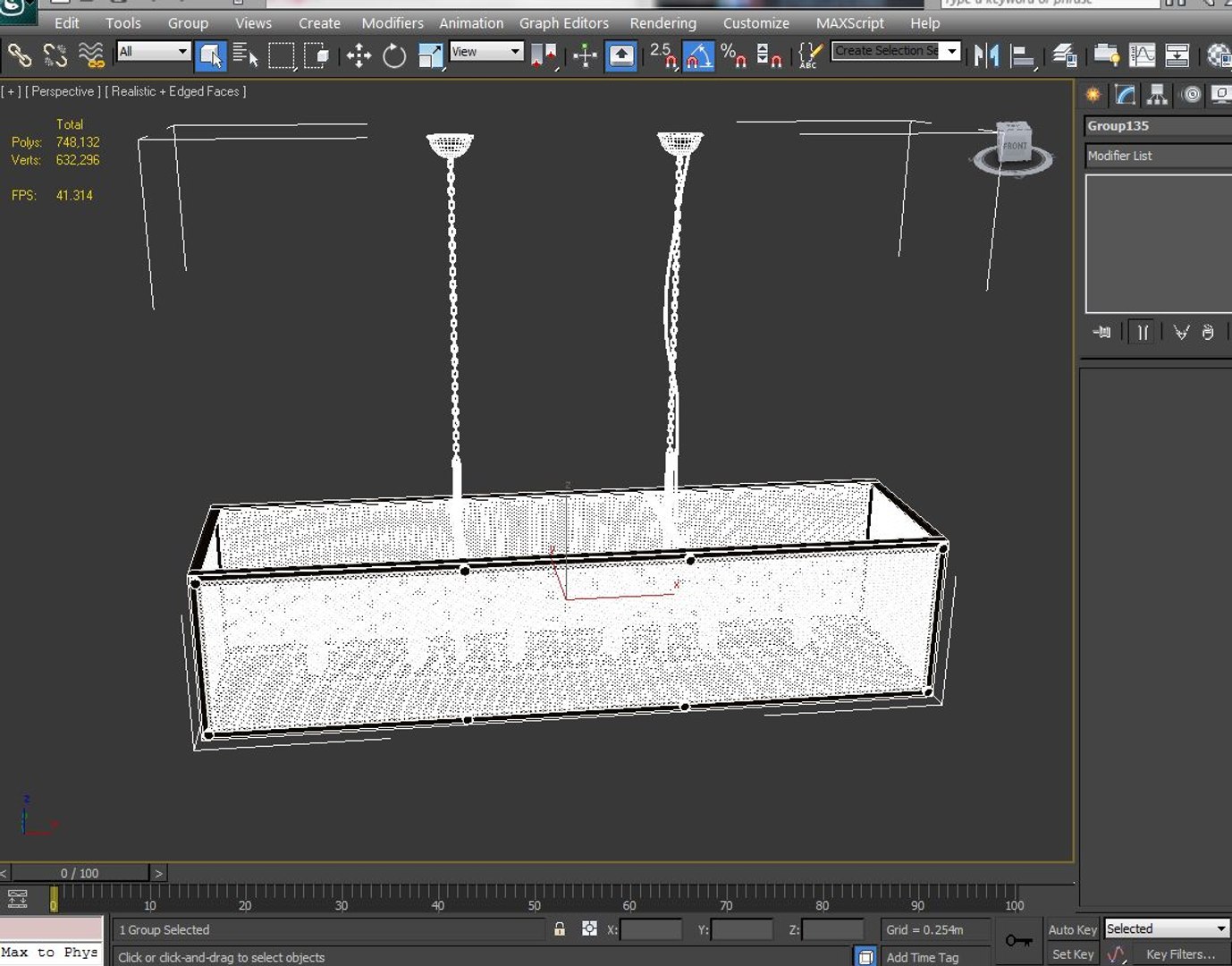Click the Select and Manipulate icon
1232x966 pixels.
[x=586, y=55]
